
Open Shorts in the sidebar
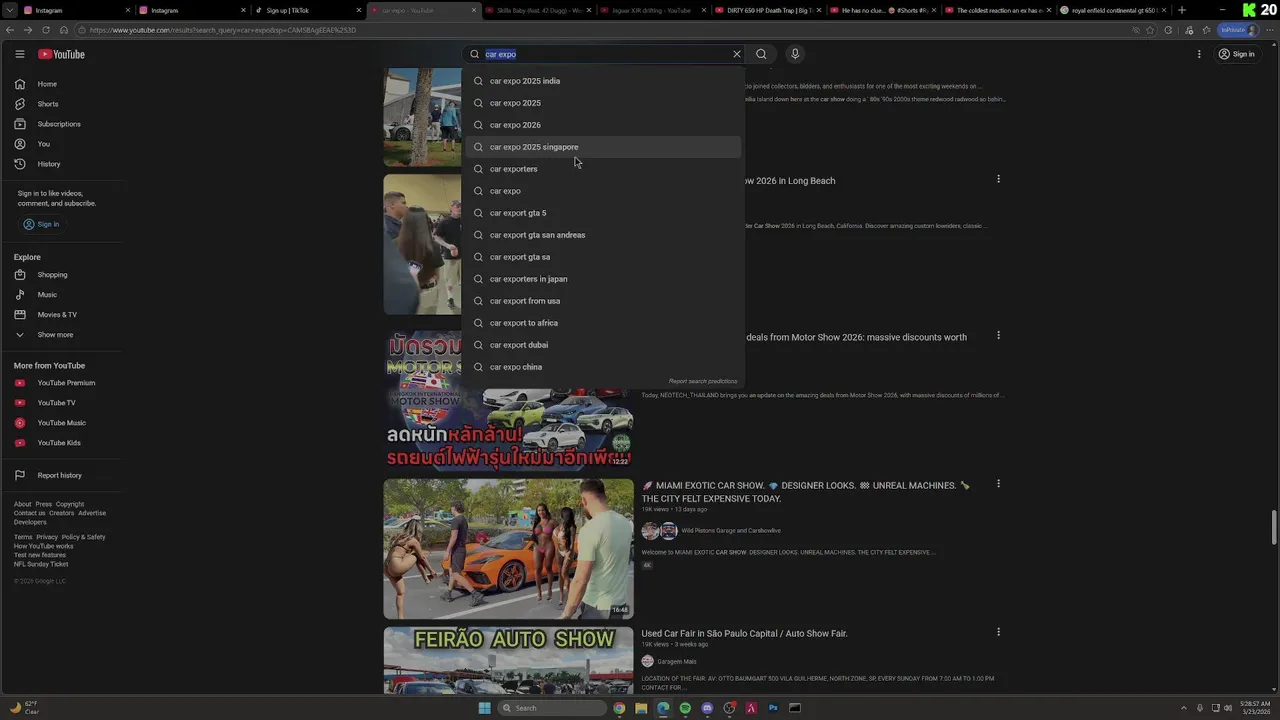coord(60,104)
